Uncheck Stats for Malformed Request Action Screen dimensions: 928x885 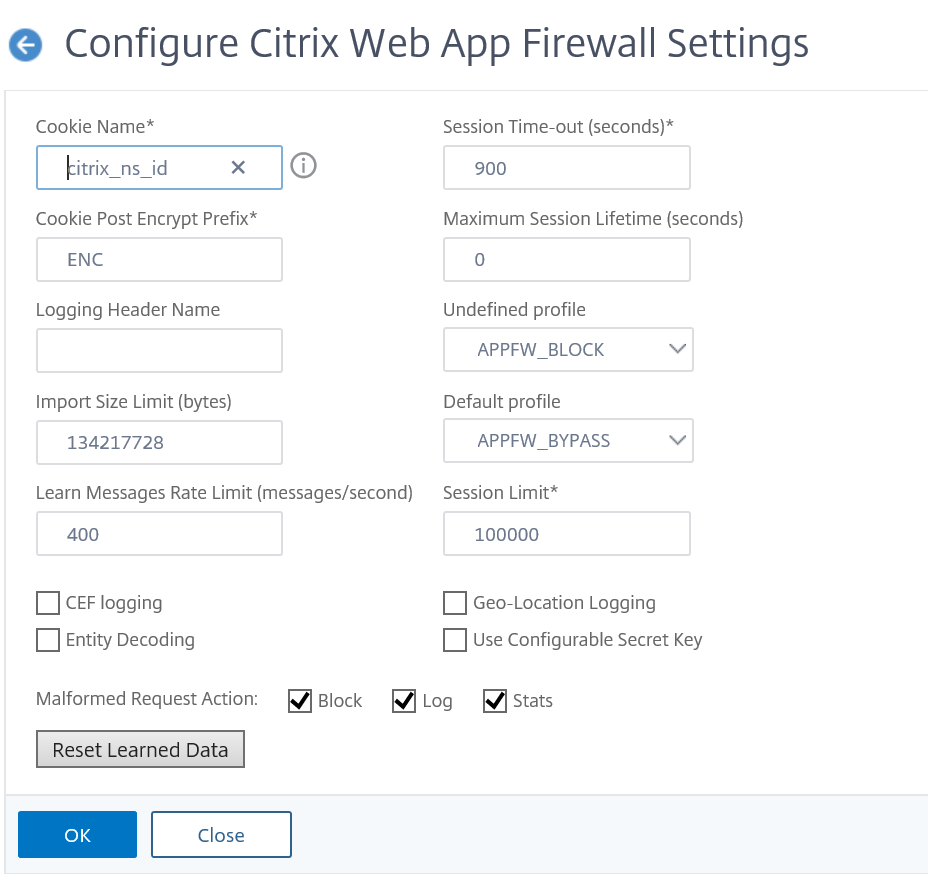coord(495,701)
